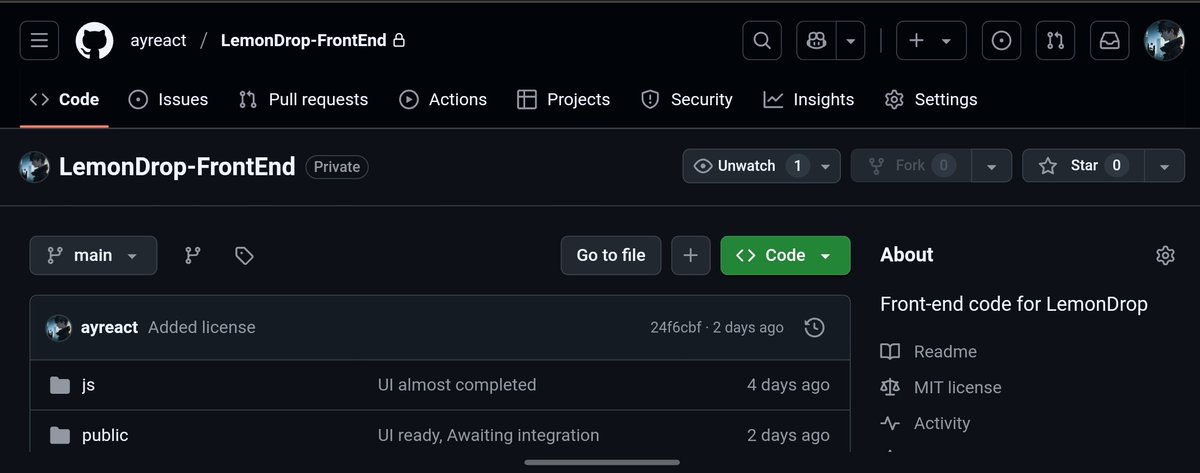This screenshot has height=473, width=1200.
Task: Click the Front-end code for LemonDrop description
Action: [1014, 304]
